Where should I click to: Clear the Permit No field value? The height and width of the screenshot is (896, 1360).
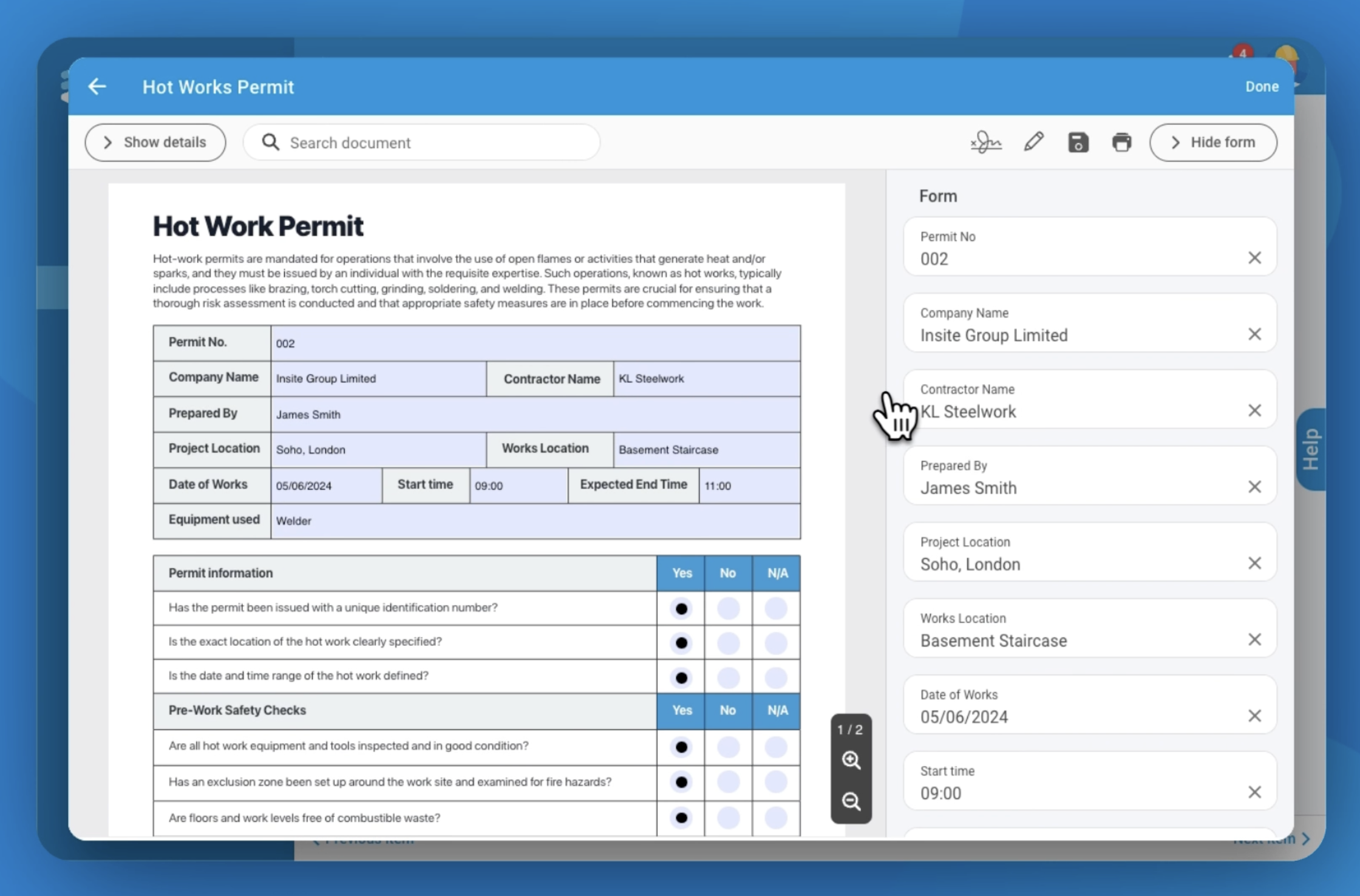[x=1254, y=258]
